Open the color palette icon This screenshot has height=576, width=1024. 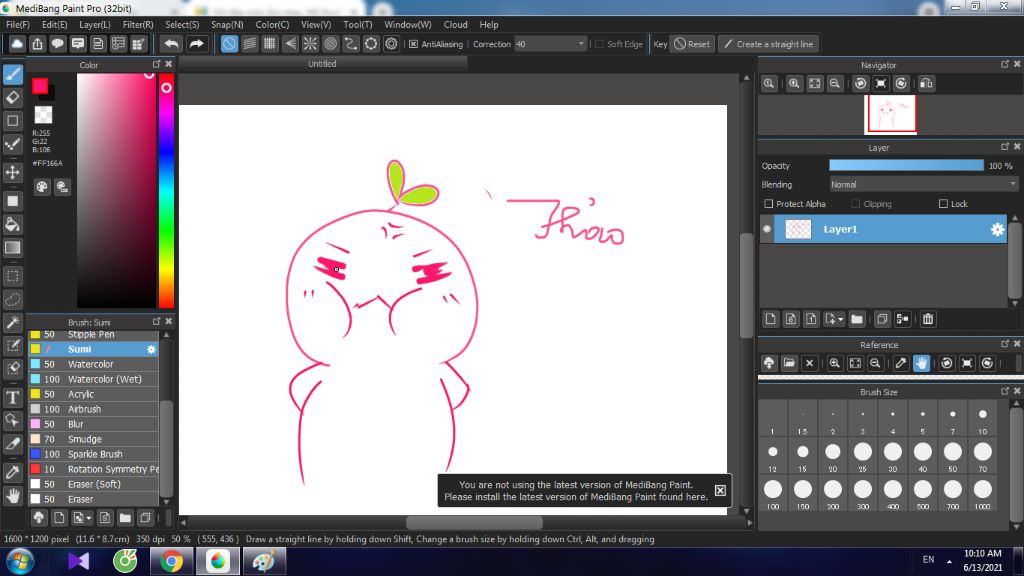42,187
